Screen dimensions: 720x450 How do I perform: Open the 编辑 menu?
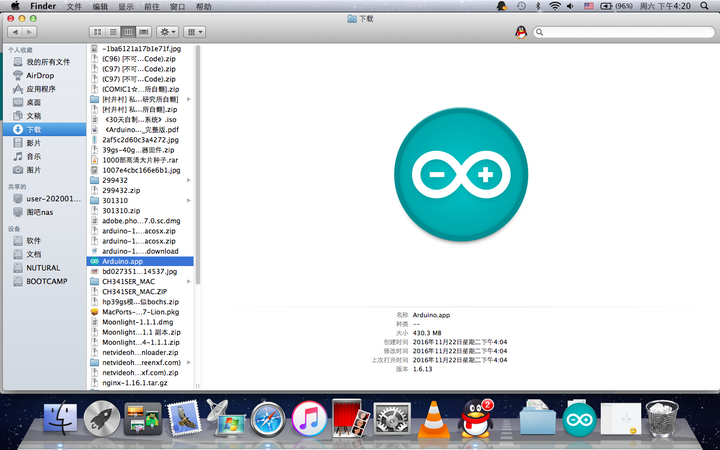coord(100,6)
